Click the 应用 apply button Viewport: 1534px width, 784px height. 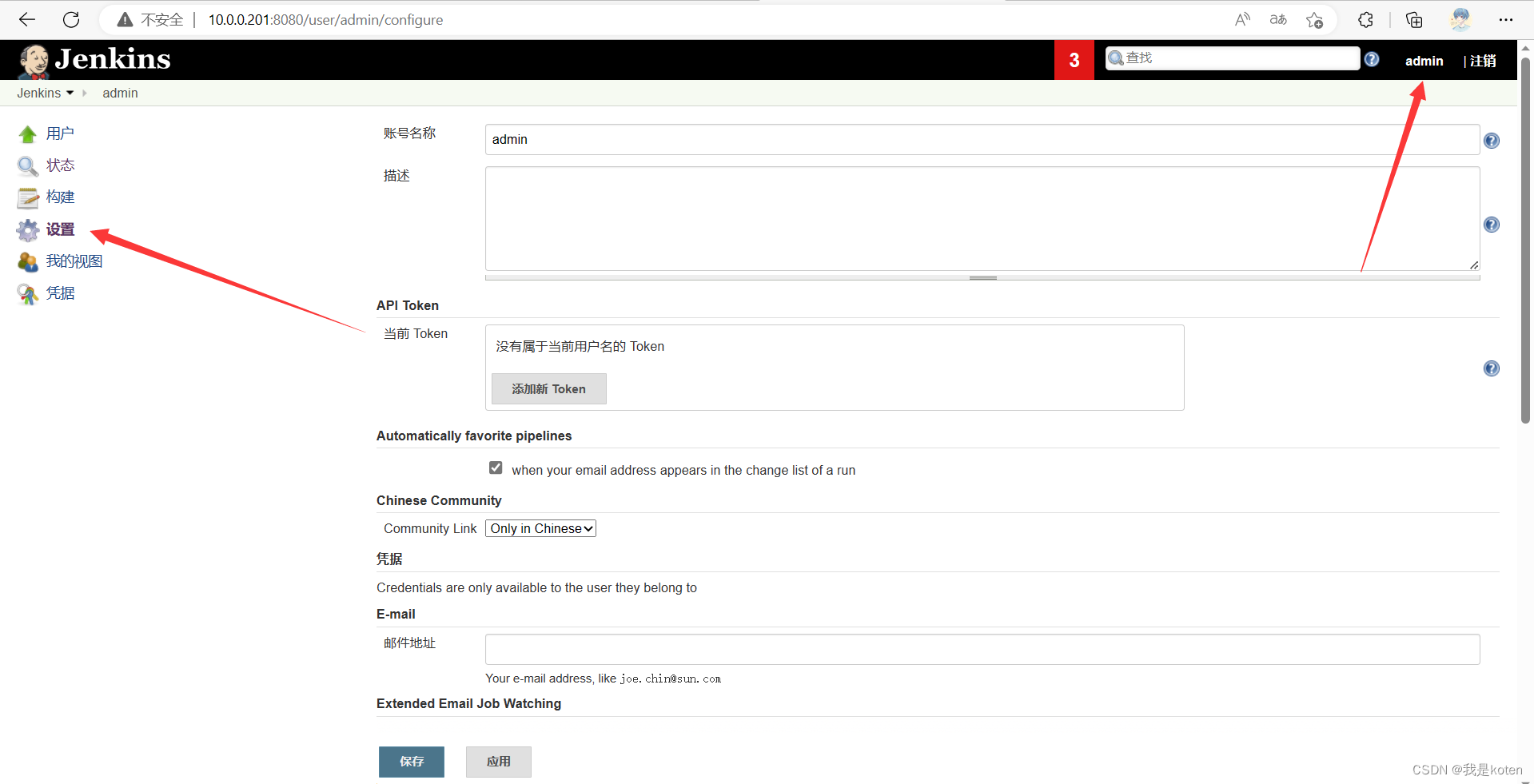(499, 762)
